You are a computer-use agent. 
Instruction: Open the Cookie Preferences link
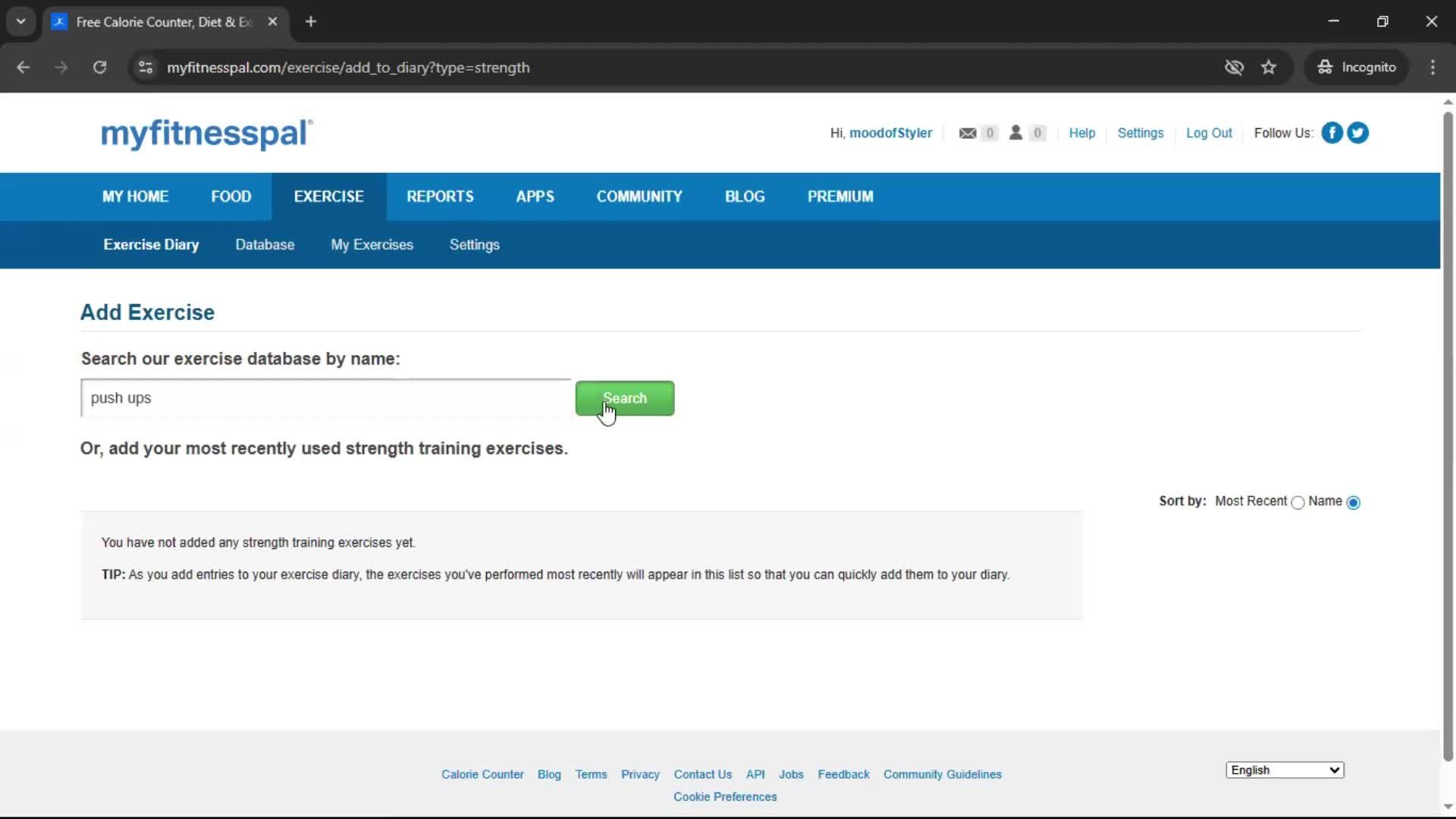725,797
